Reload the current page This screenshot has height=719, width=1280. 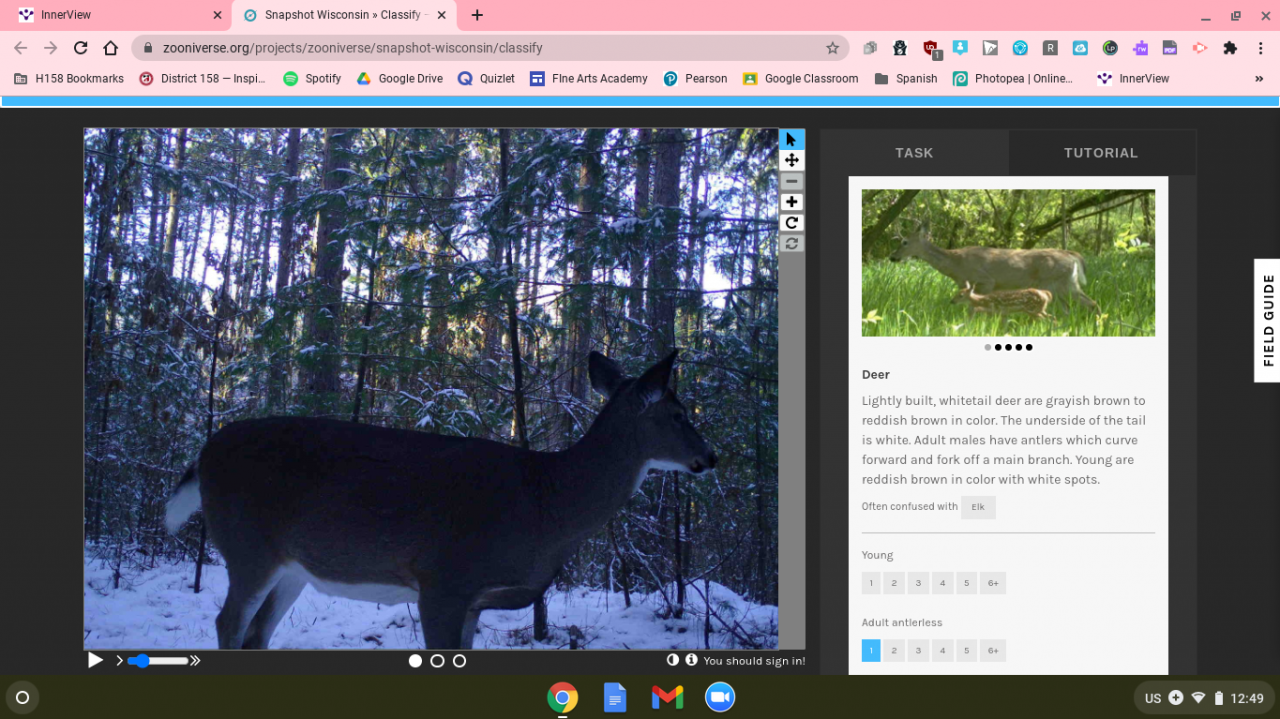click(x=81, y=47)
